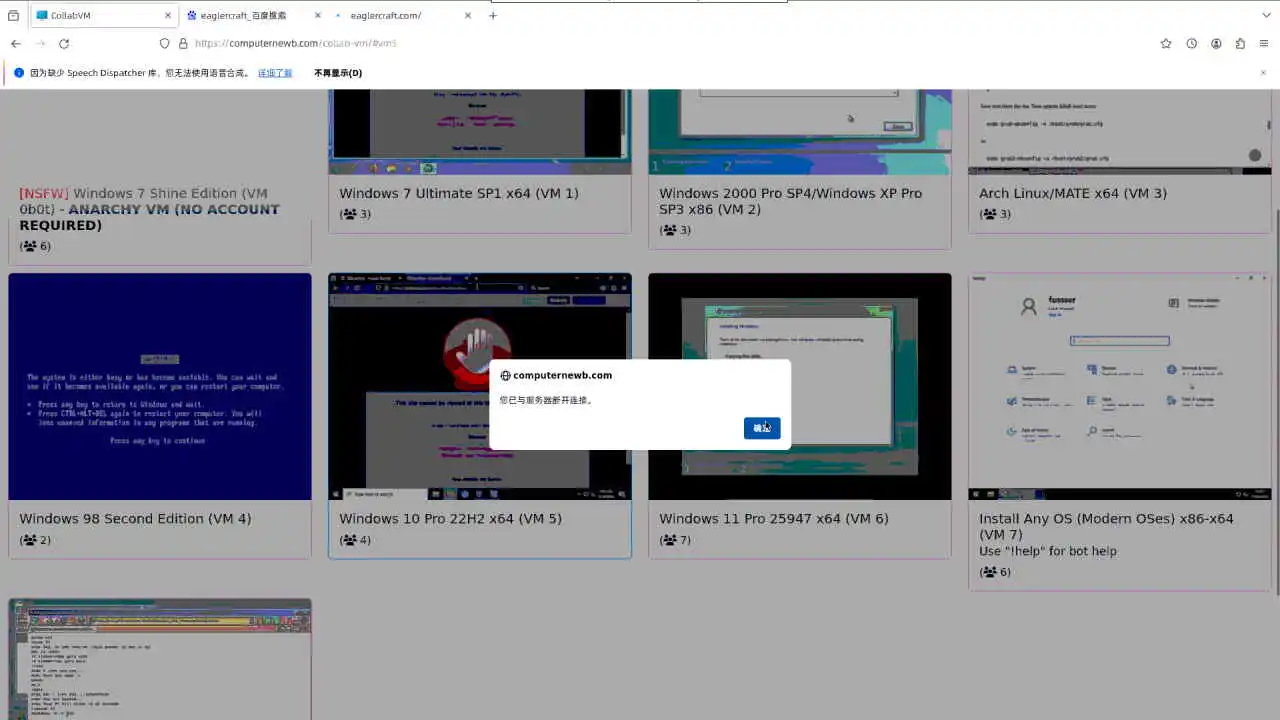
Task: Open the Firefox account icon
Action: click(1216, 44)
